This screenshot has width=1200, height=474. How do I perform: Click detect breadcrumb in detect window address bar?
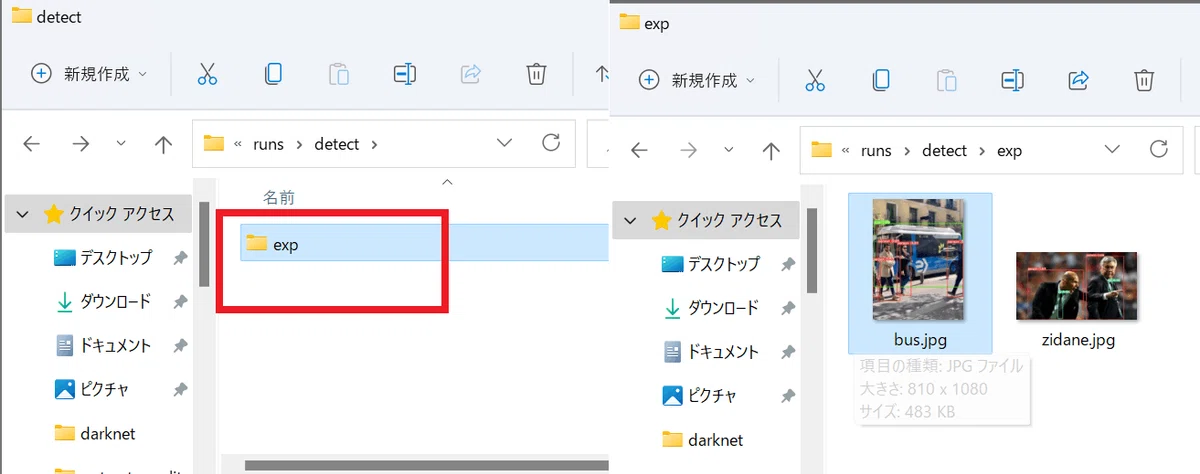336,144
